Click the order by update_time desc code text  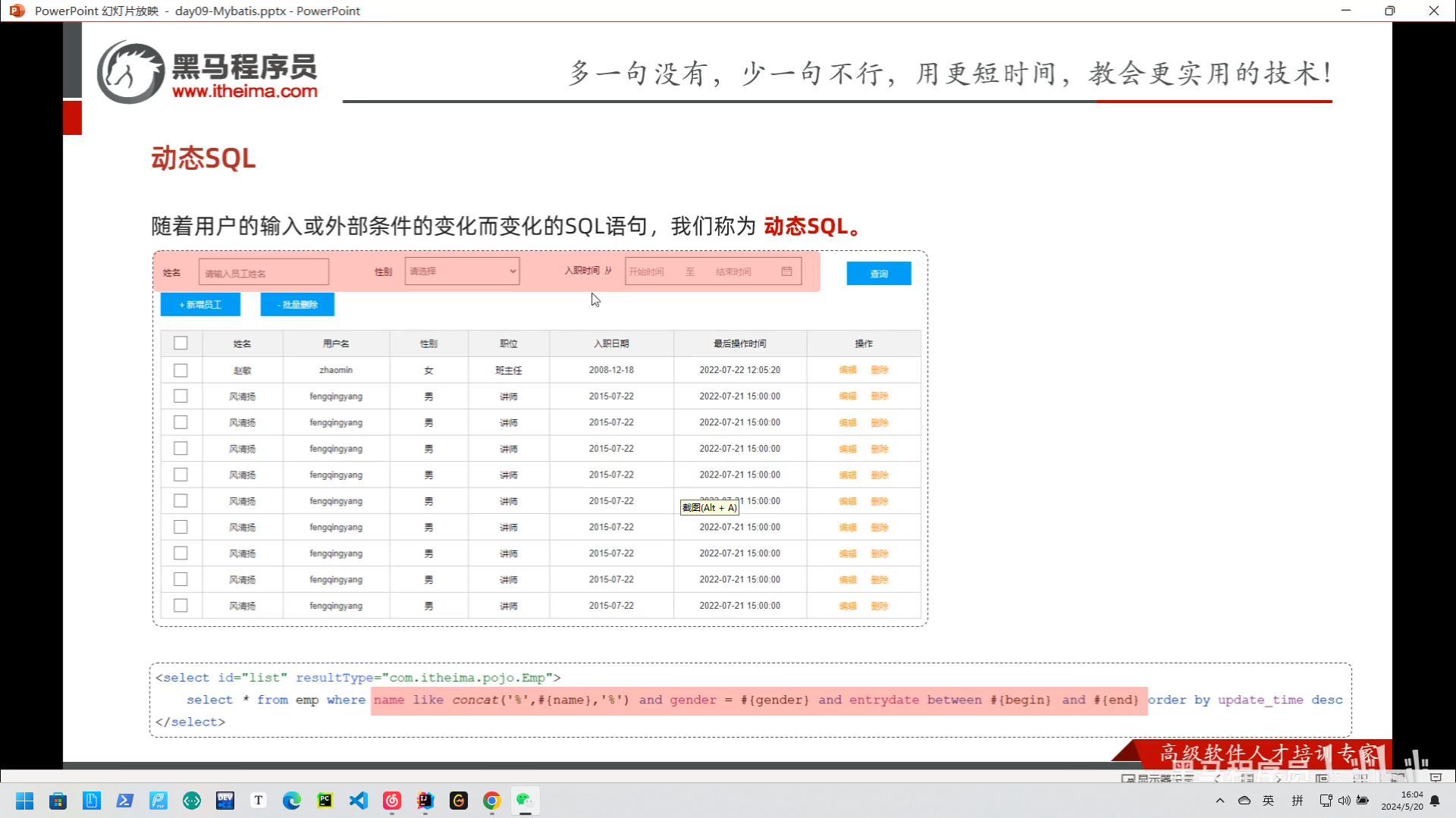[1245, 700]
